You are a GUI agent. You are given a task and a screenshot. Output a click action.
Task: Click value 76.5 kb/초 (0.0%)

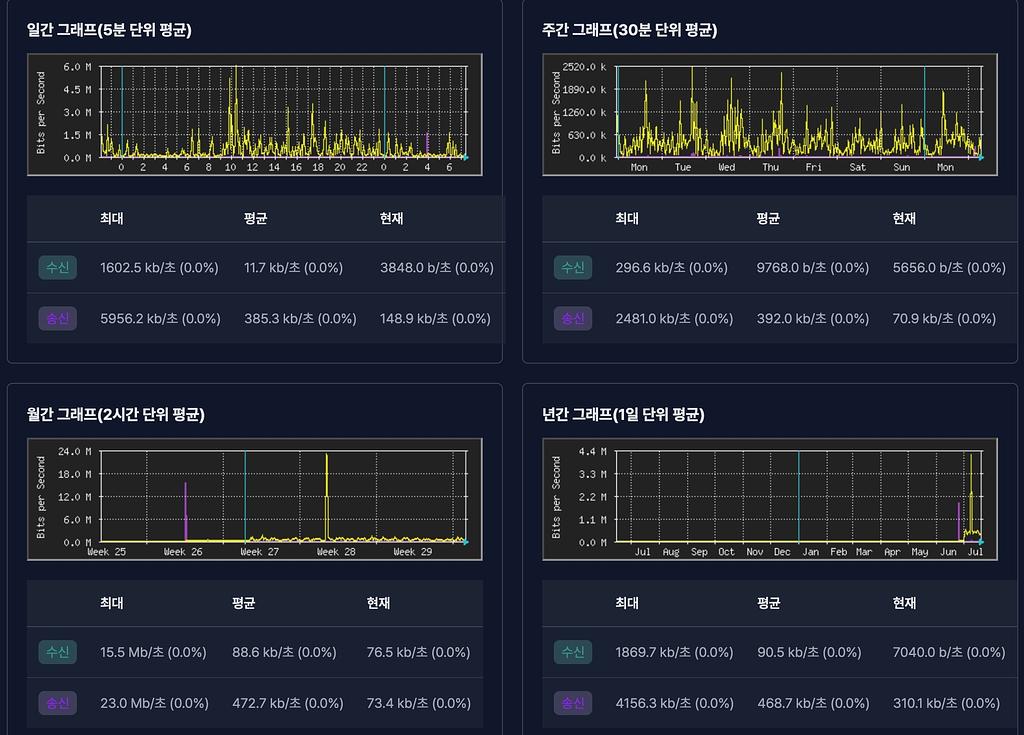tap(419, 653)
